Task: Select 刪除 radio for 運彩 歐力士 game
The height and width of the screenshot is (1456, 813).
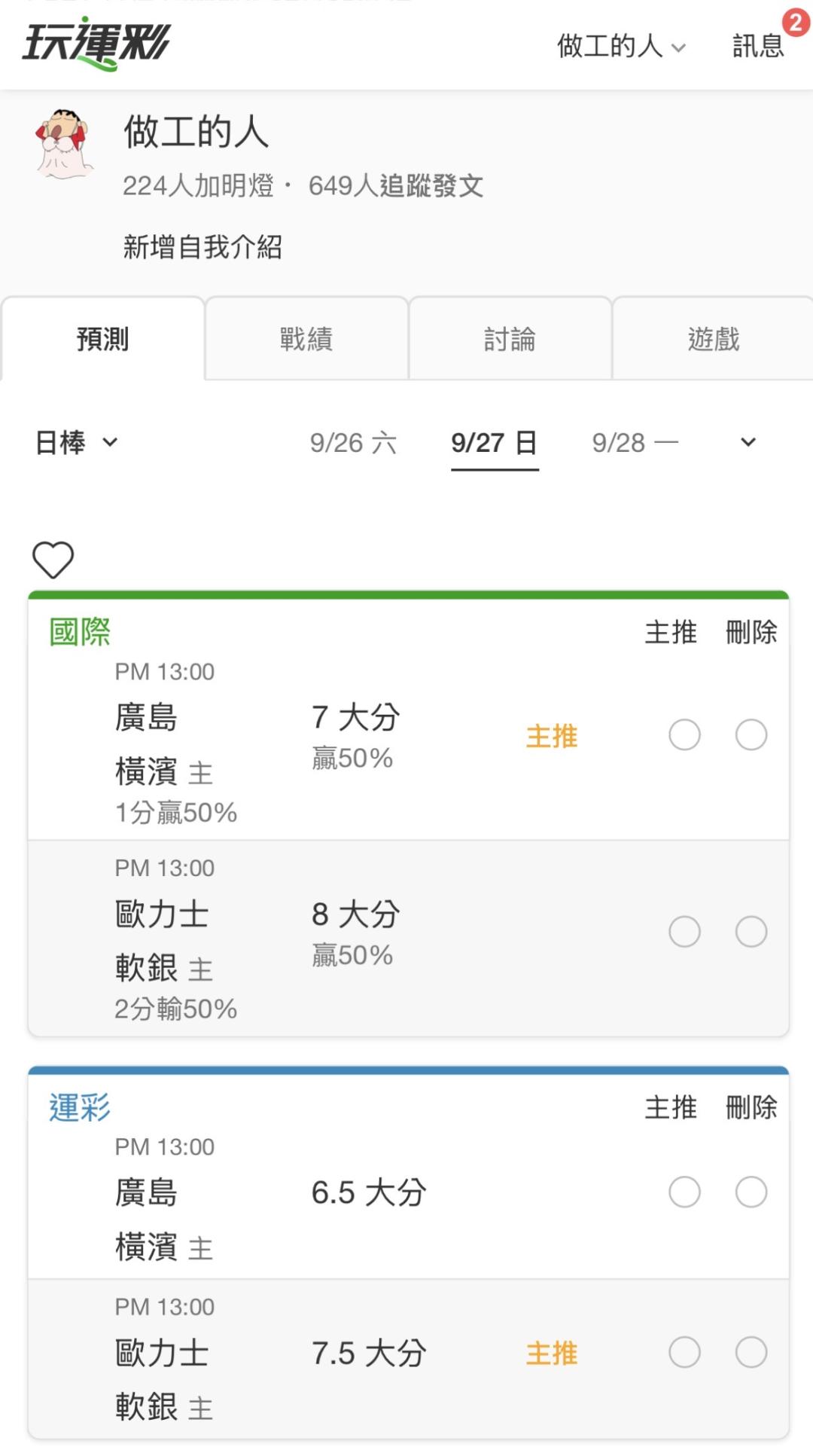Action: (x=751, y=1352)
